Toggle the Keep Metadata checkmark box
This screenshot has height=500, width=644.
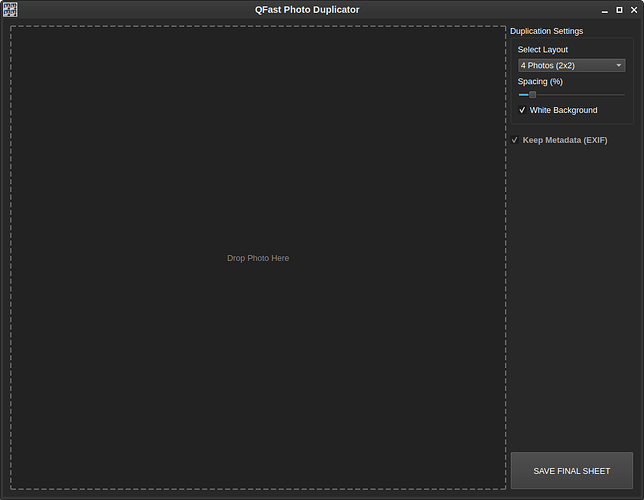pos(515,140)
